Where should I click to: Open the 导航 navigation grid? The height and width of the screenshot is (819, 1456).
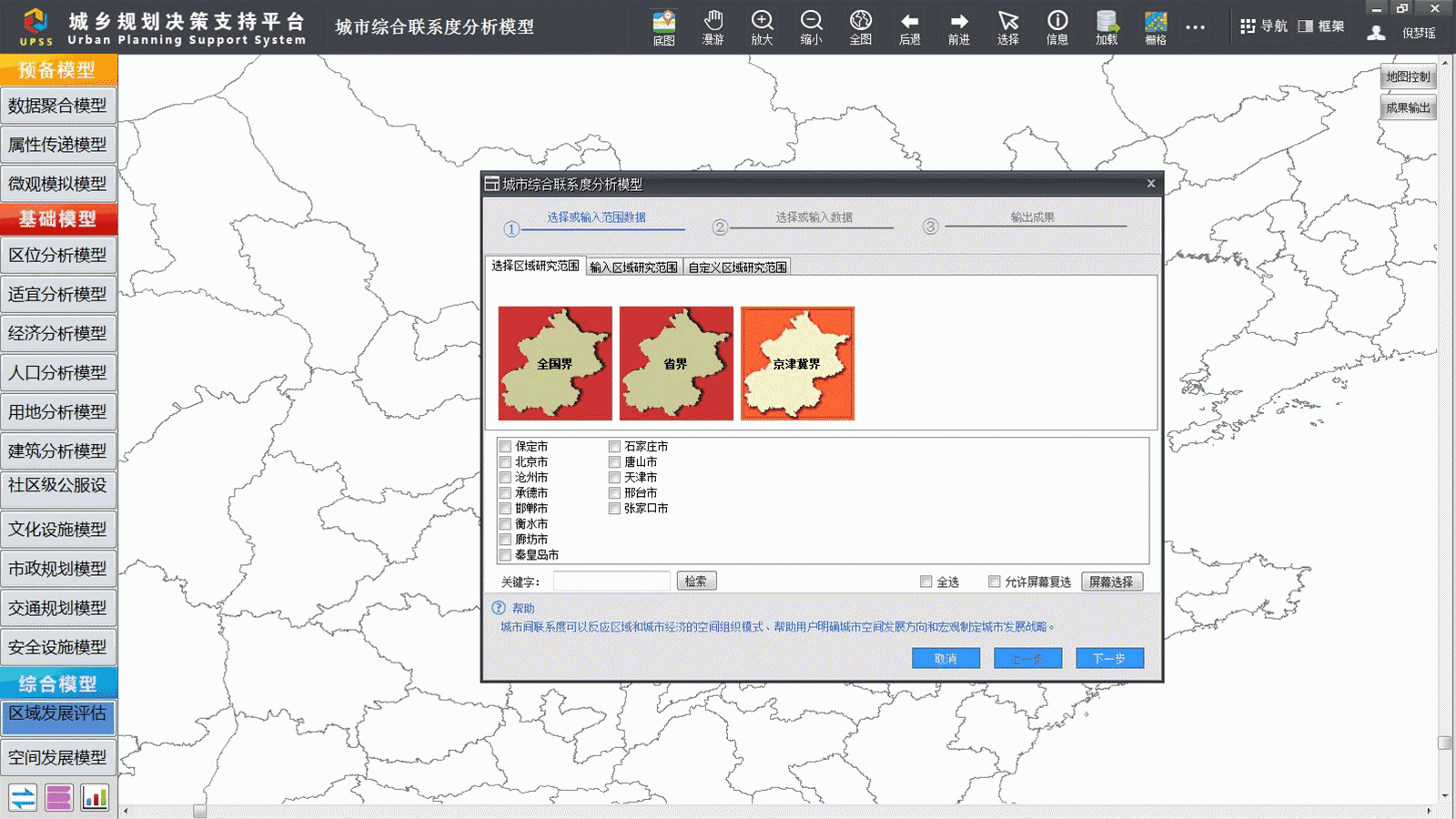coord(1264,26)
